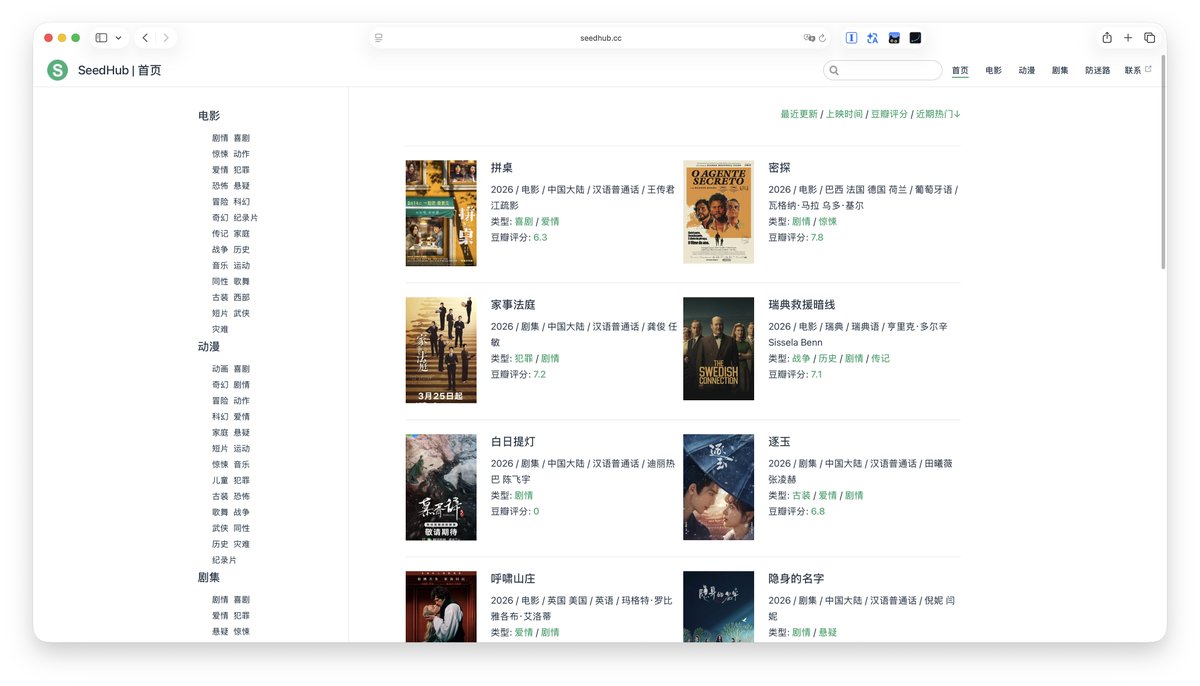Screen dimensions: 1200x686
Task: Open the 白日提灯 poster thumbnail
Action: tap(441, 487)
